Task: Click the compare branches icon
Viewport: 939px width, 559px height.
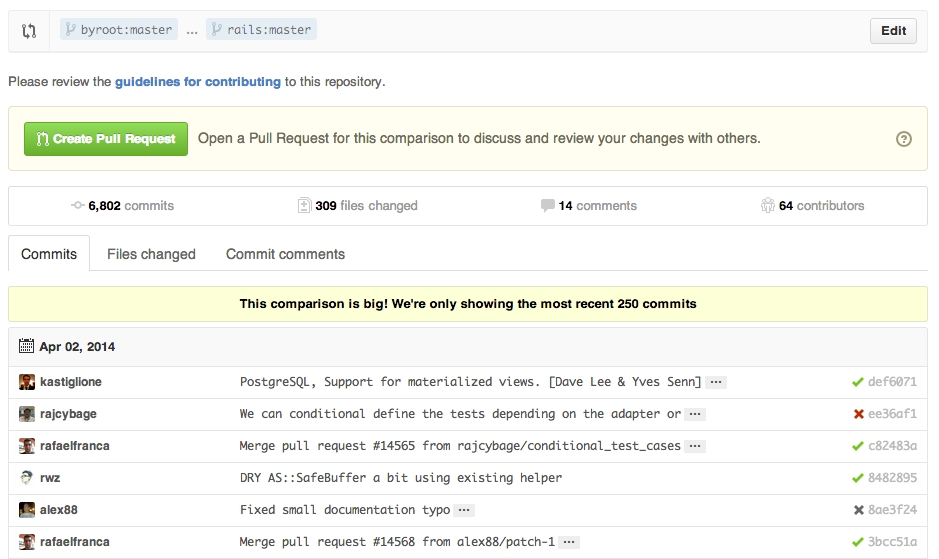Action: pos(29,31)
